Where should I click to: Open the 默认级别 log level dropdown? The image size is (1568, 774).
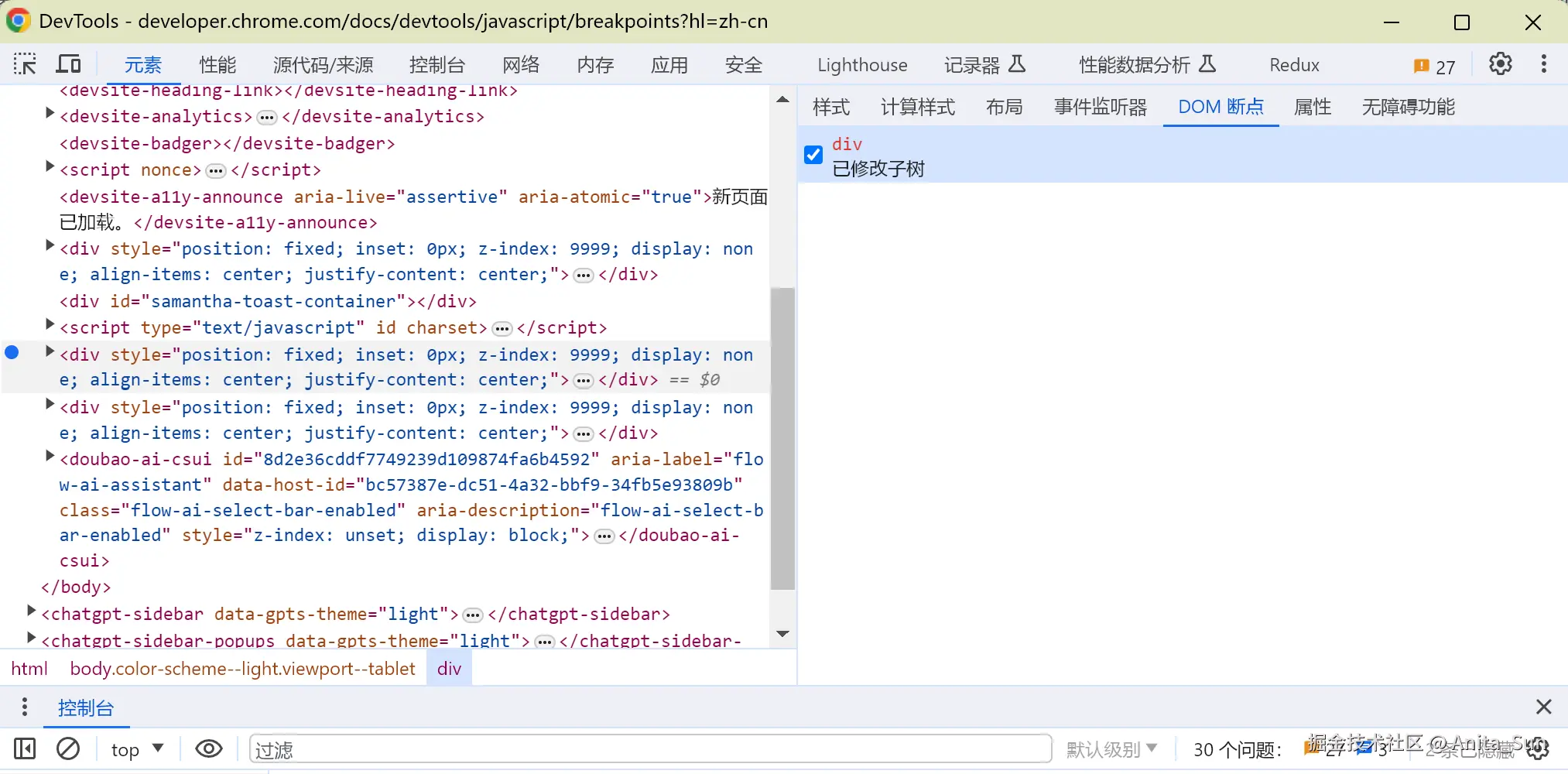coord(1111,749)
